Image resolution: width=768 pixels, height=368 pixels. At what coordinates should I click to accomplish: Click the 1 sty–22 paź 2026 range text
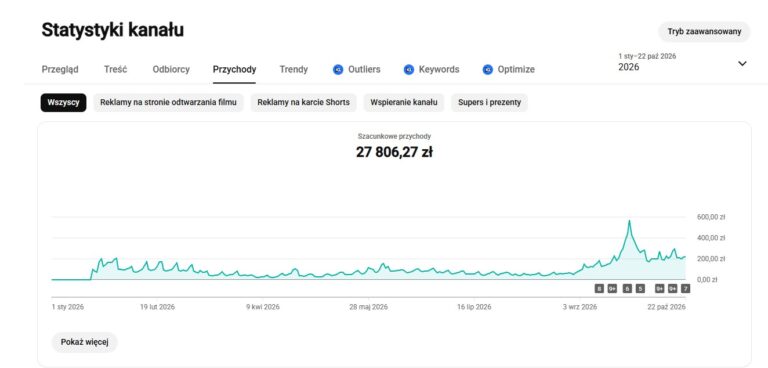click(x=647, y=56)
